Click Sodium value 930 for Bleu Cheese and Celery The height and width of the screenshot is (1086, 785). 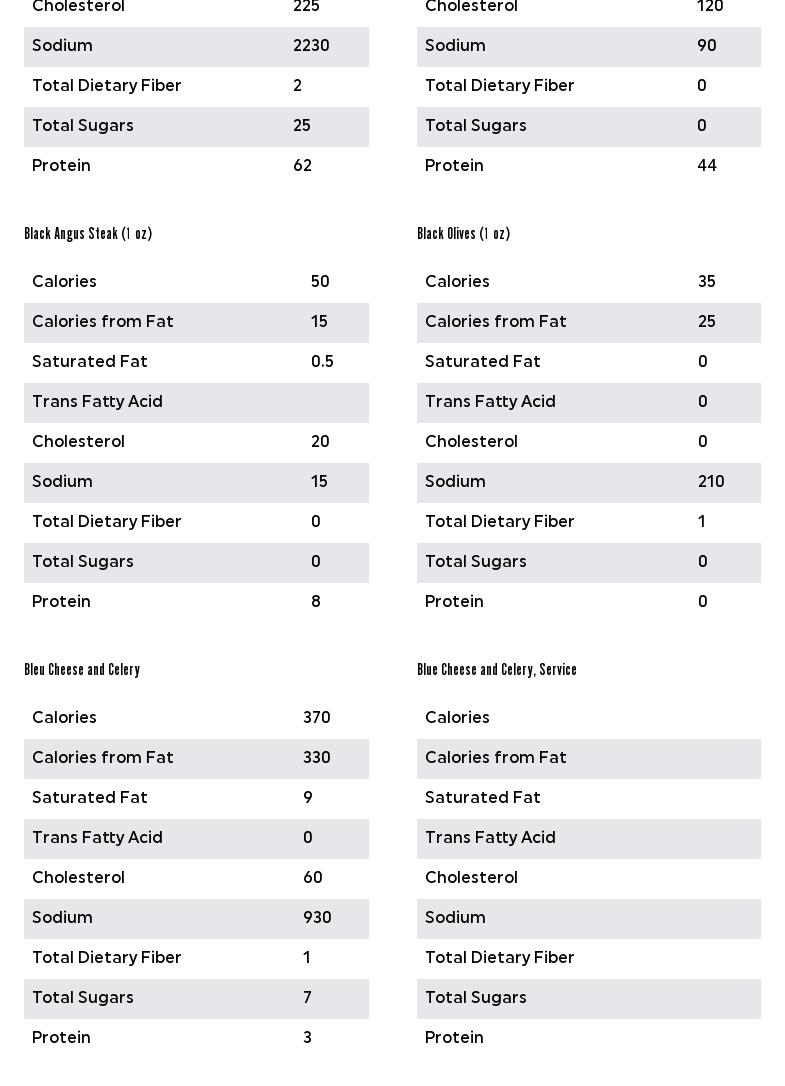317,918
